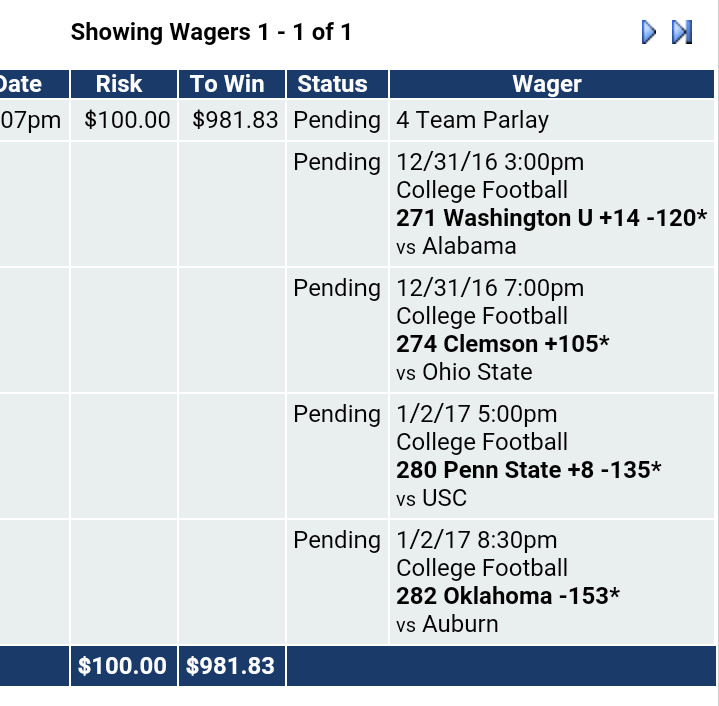This screenshot has height=706, width=719.
Task: Click the total $981.83 in the footer row
Action: tap(232, 666)
